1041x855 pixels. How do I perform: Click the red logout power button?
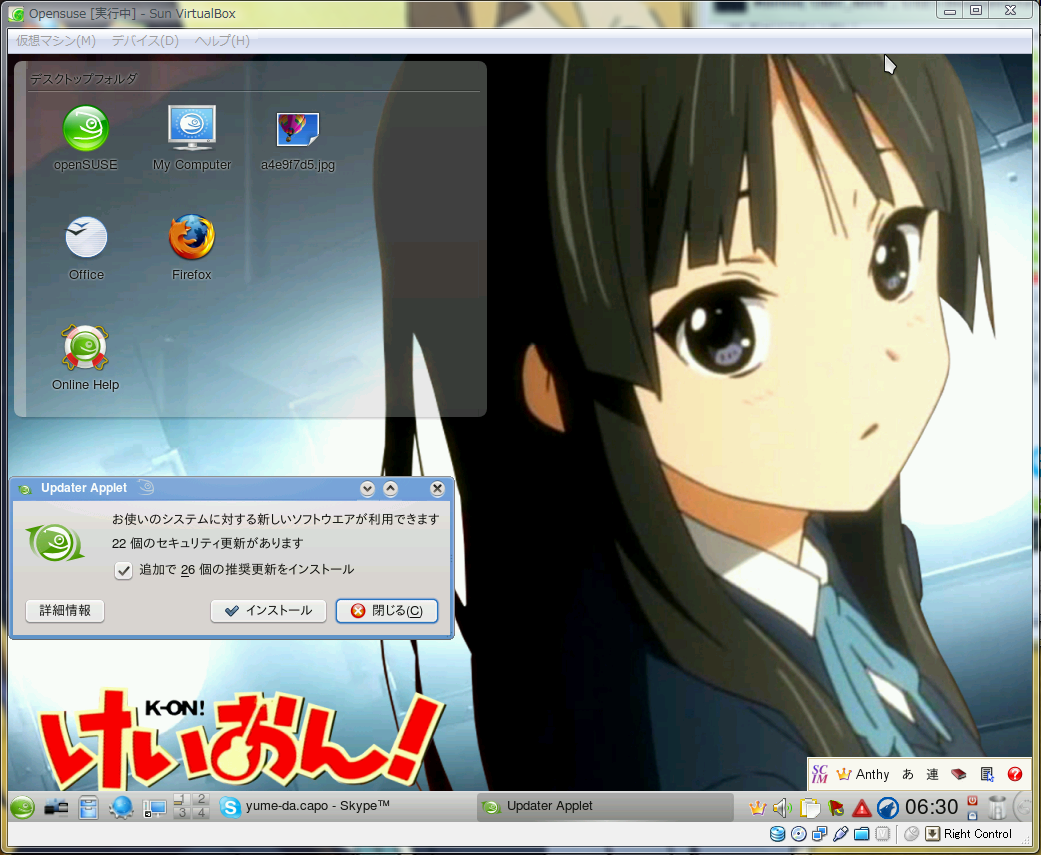click(972, 801)
